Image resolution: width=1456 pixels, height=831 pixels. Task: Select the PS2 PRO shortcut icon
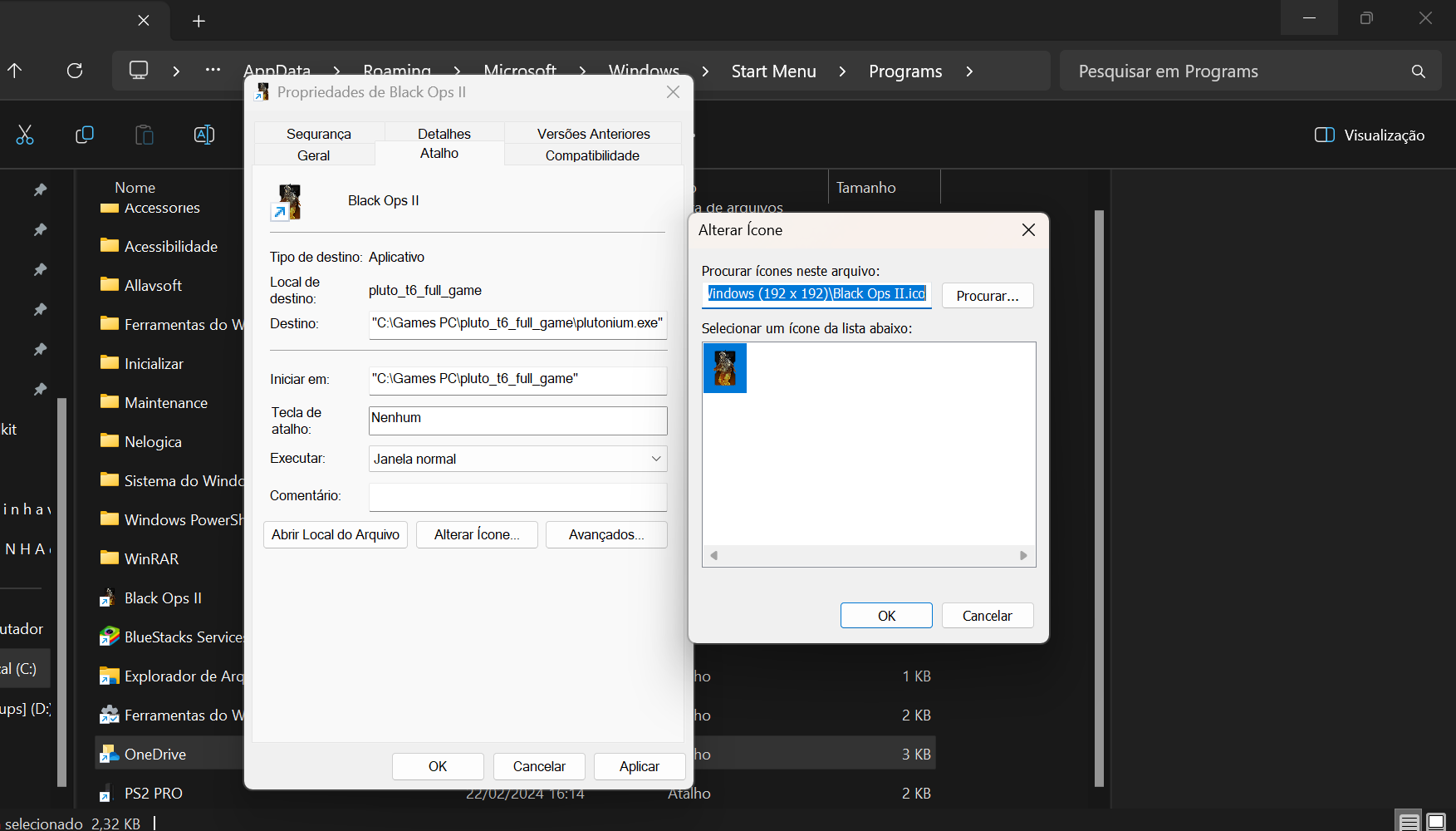coord(109,794)
